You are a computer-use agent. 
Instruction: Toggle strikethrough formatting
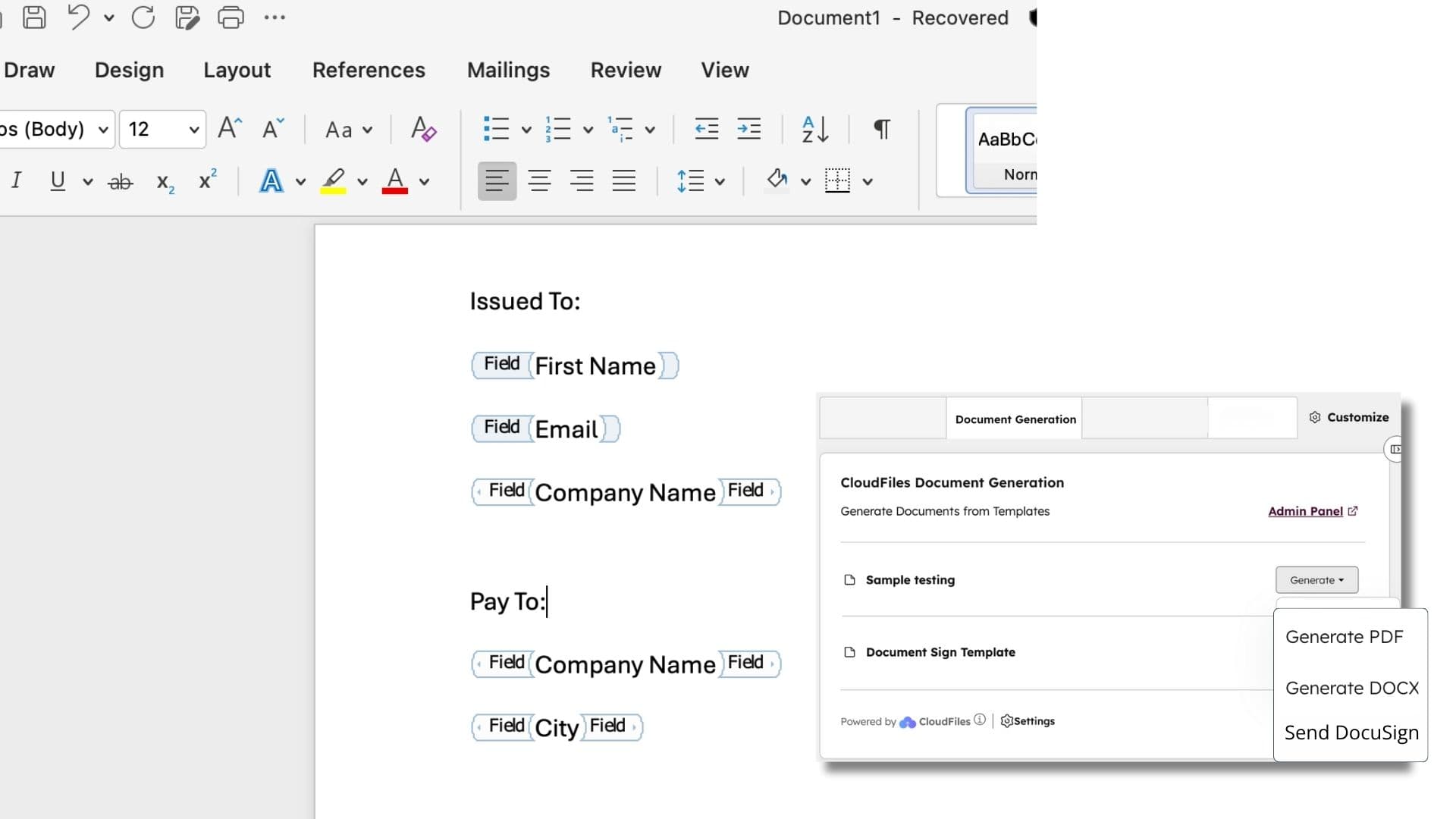tap(119, 180)
